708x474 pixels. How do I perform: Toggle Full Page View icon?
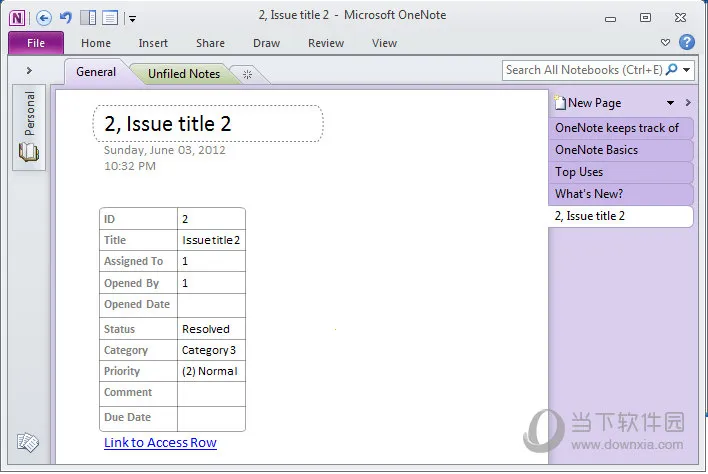(x=109, y=17)
